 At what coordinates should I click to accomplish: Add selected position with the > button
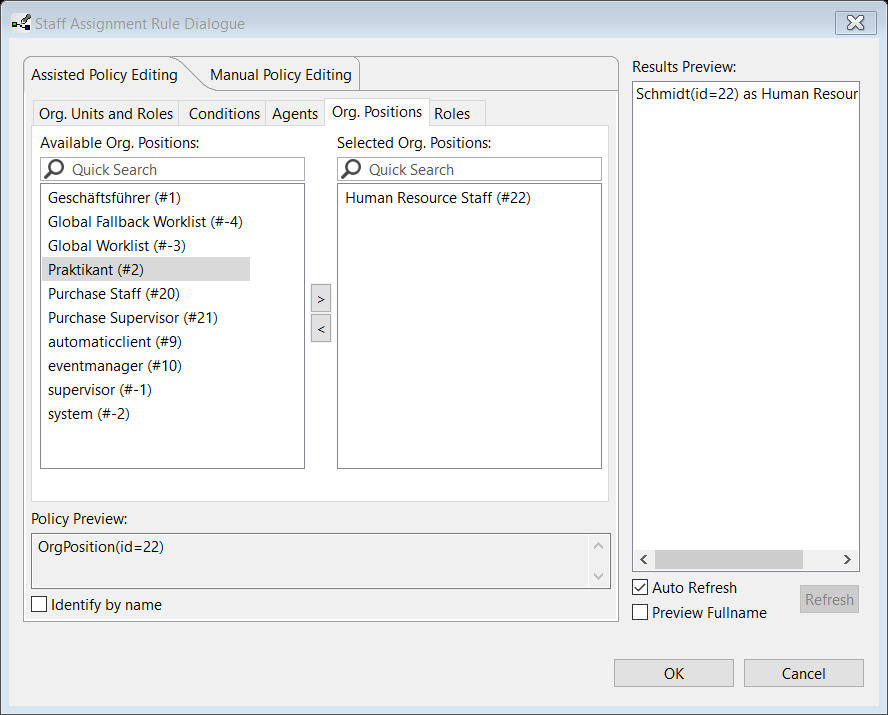point(321,298)
